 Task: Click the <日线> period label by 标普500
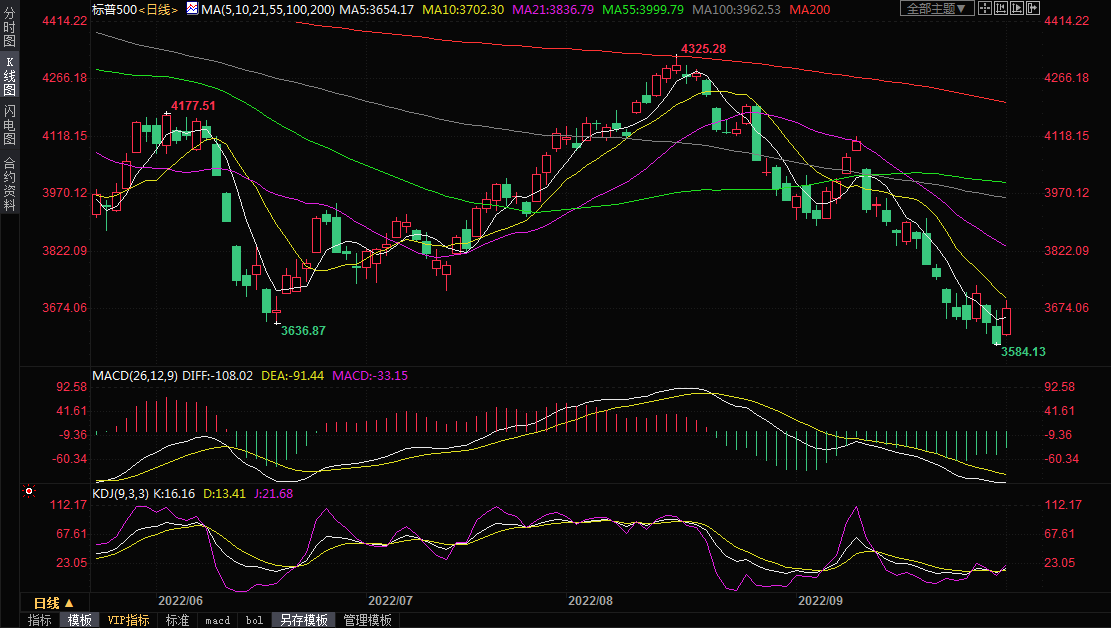[158, 9]
